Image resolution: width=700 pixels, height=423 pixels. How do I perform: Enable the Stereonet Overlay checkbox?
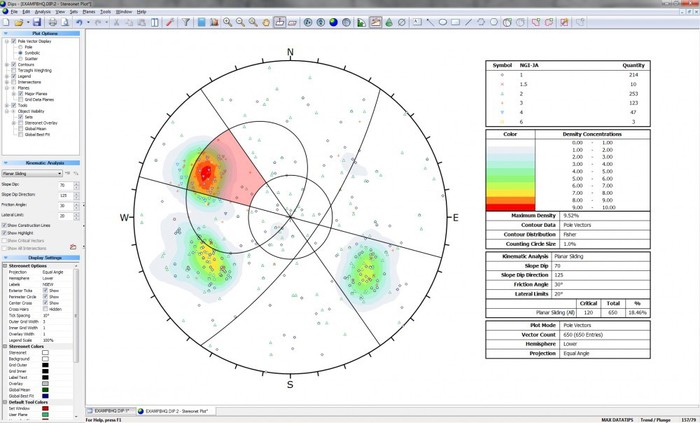click(19, 122)
